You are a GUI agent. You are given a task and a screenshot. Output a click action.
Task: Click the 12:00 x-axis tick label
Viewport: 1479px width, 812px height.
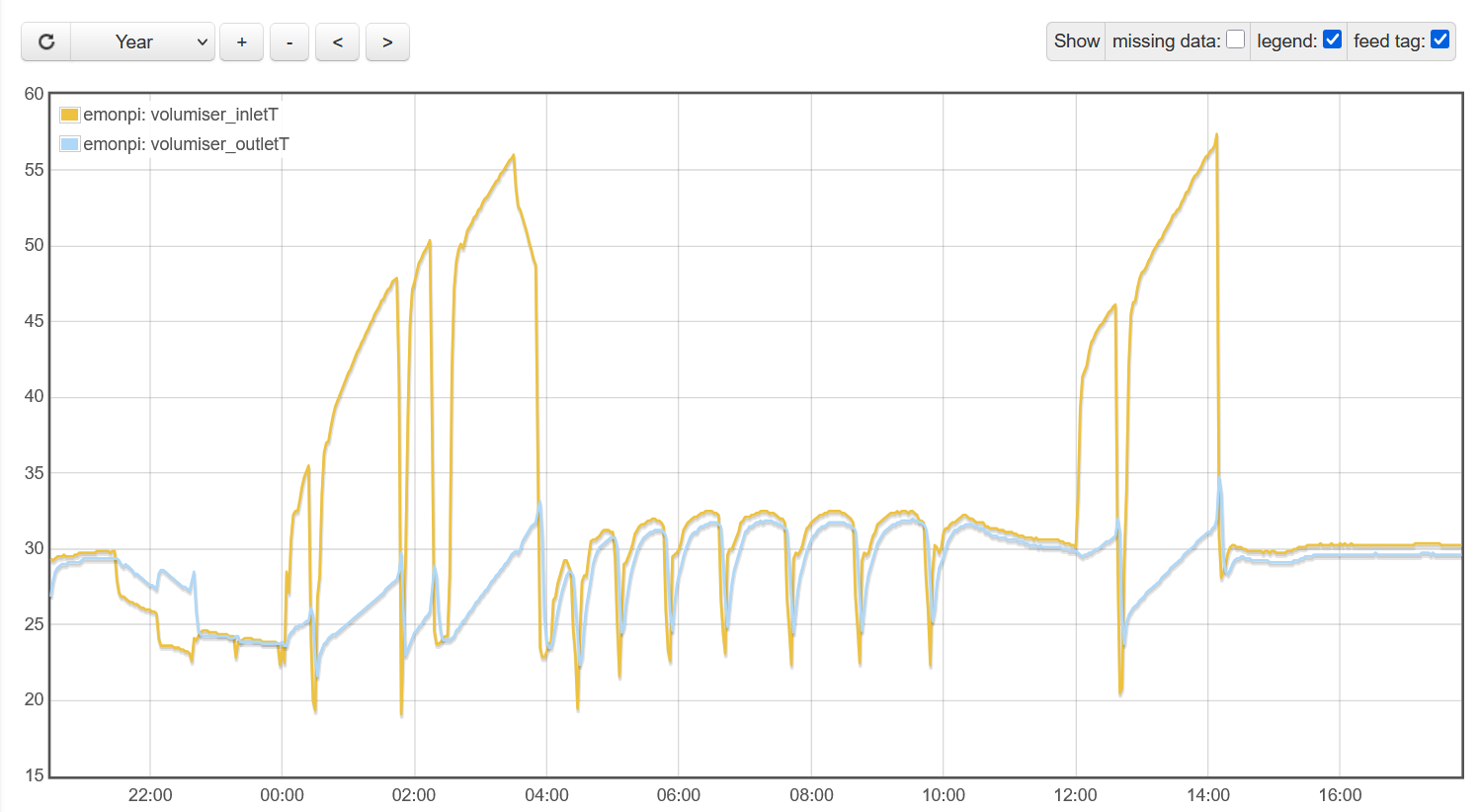tap(1075, 795)
